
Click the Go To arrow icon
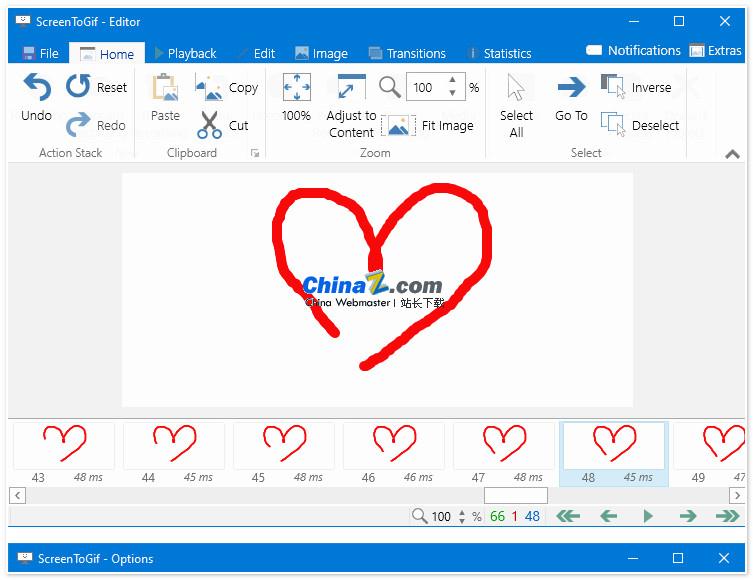point(571,87)
